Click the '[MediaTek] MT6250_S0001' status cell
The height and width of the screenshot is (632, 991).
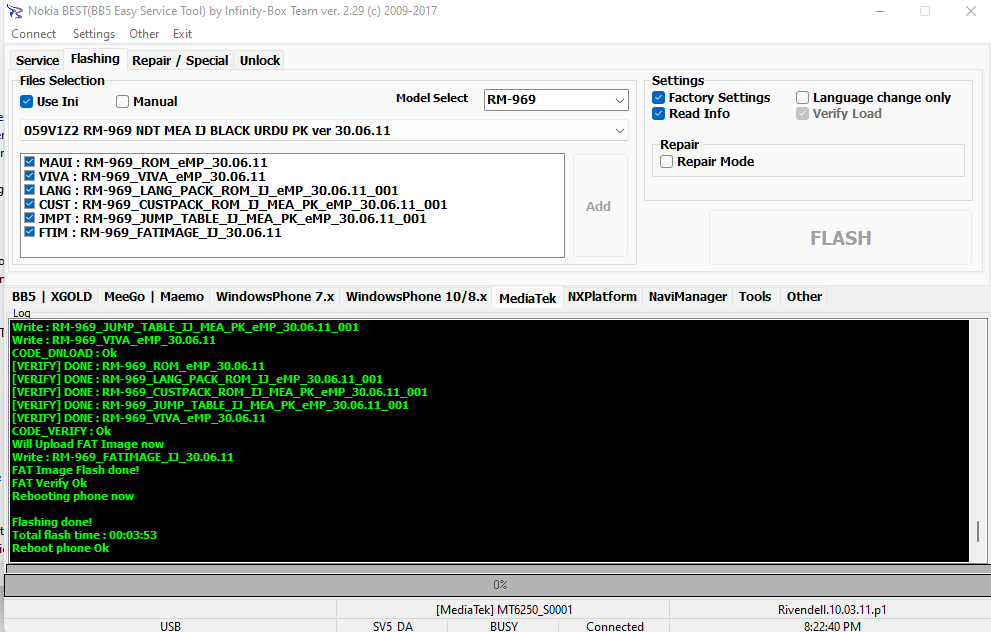tap(504, 610)
